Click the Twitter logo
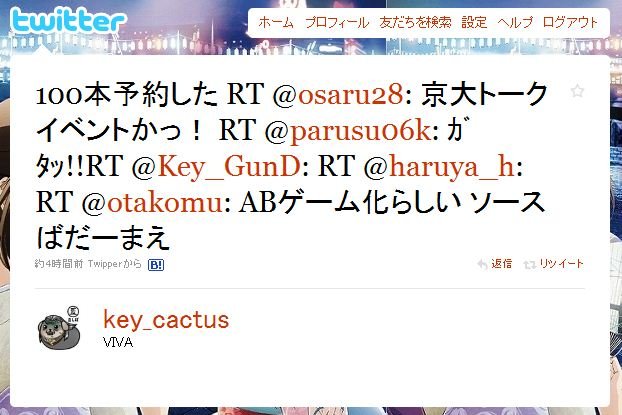Image resolution: width=622 pixels, height=415 pixels. click(68, 20)
